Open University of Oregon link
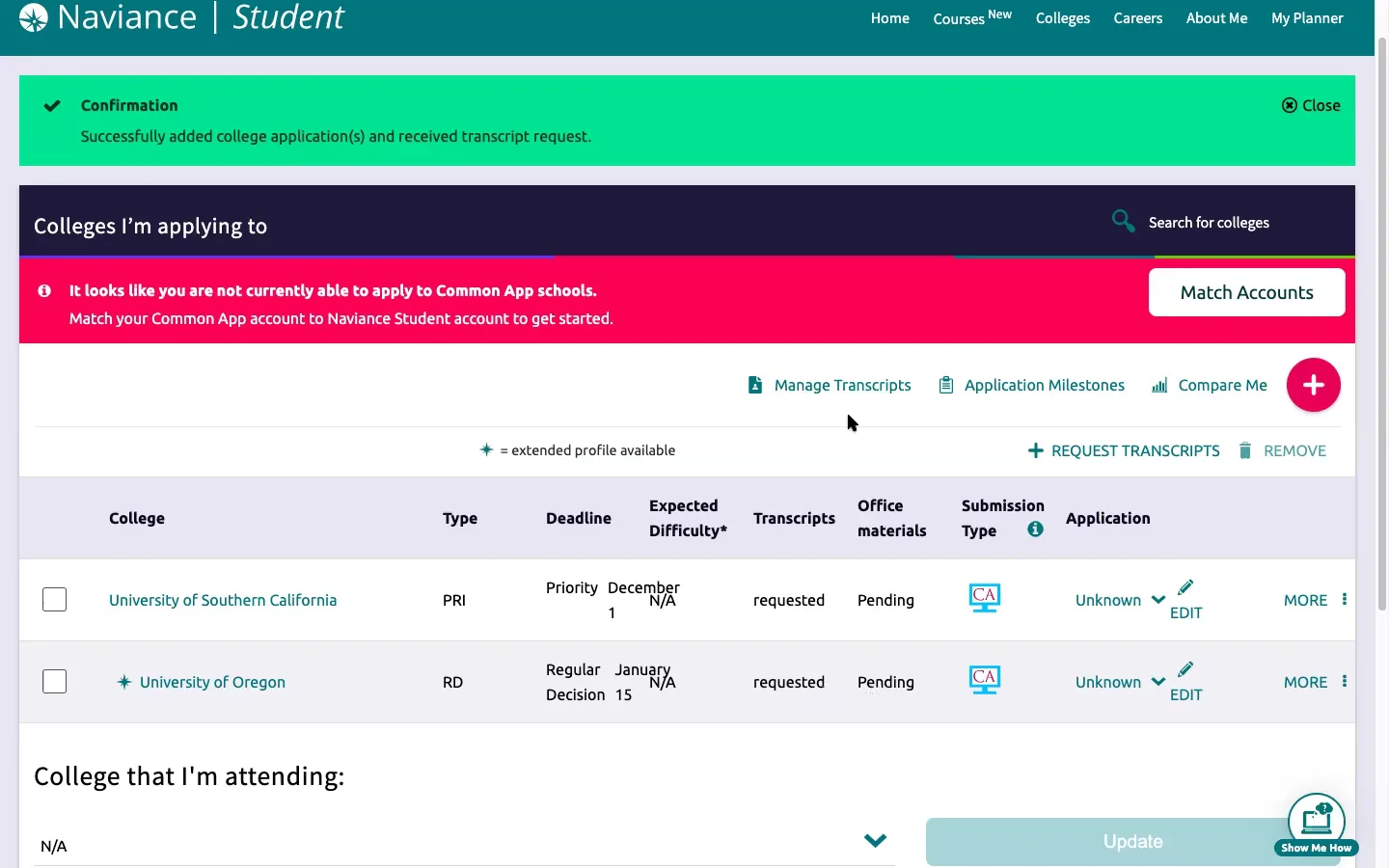Screen dimensions: 1389x868 pos(212,682)
